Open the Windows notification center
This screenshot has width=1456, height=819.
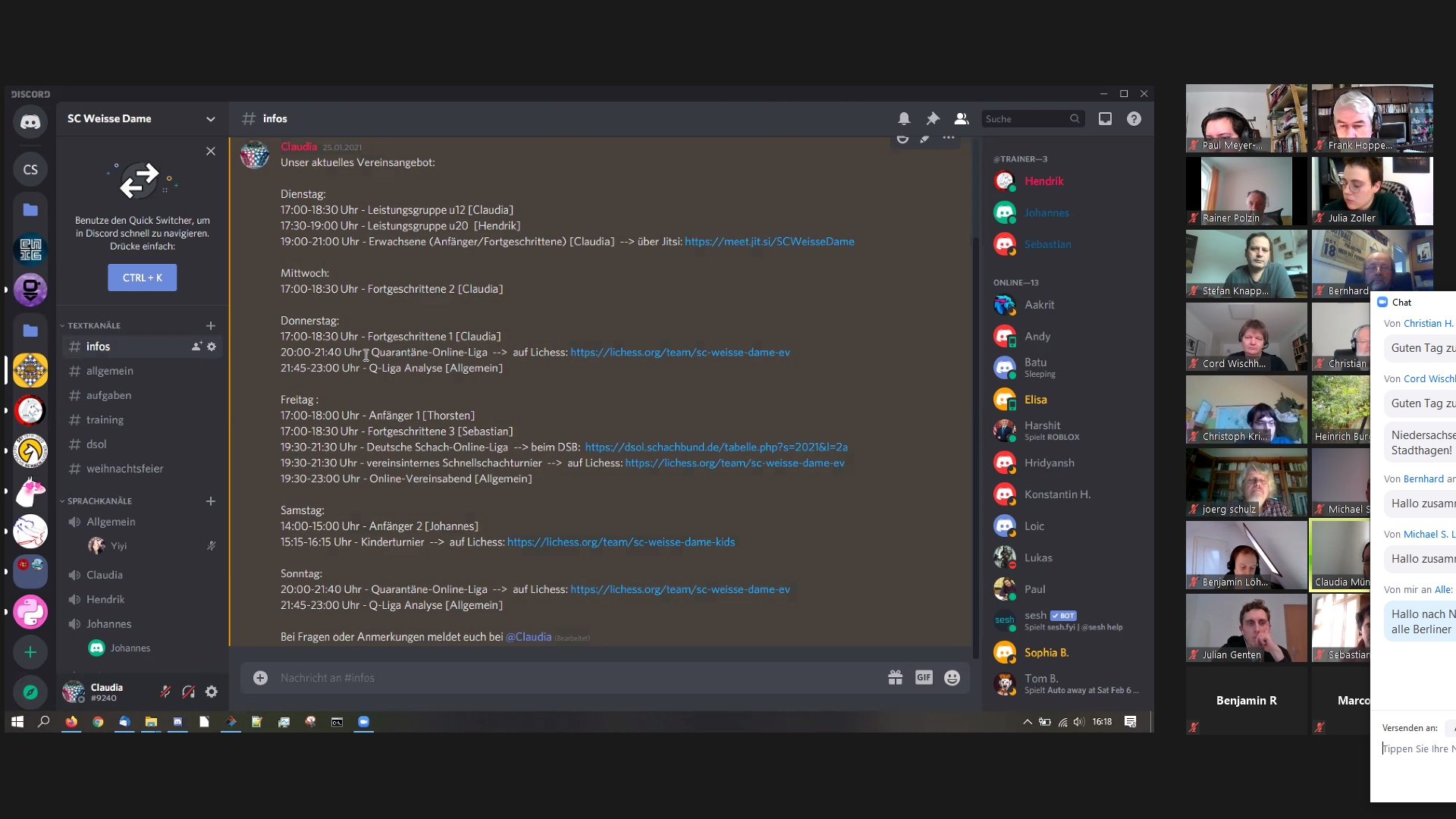[x=1130, y=722]
